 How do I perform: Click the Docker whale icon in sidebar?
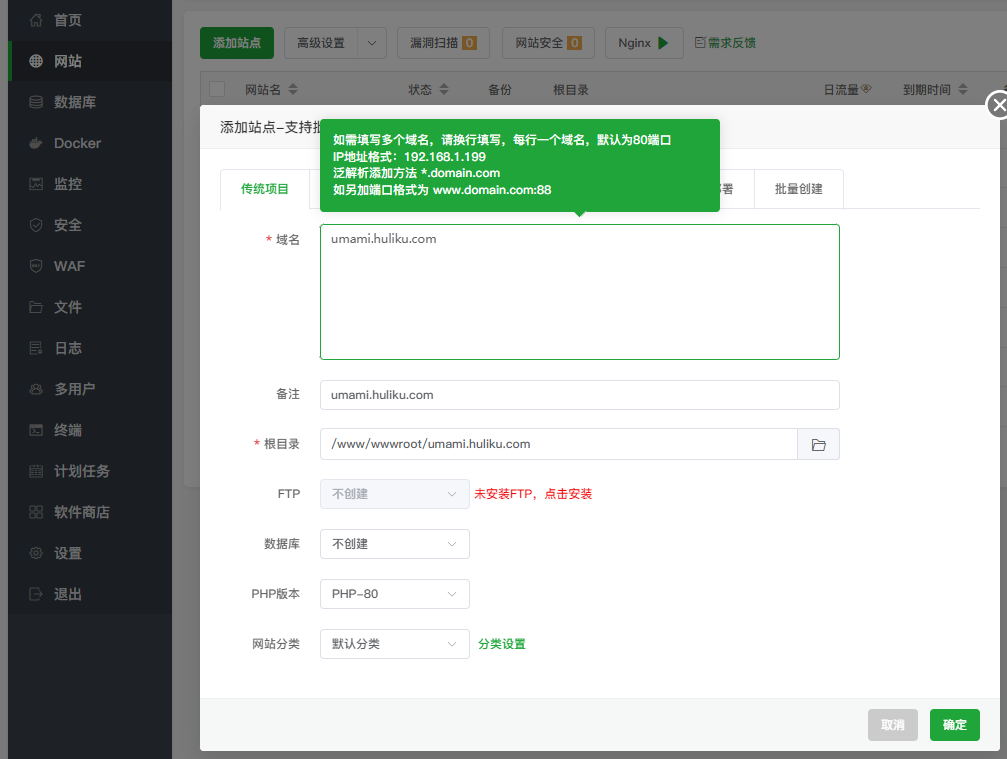tap(36, 143)
